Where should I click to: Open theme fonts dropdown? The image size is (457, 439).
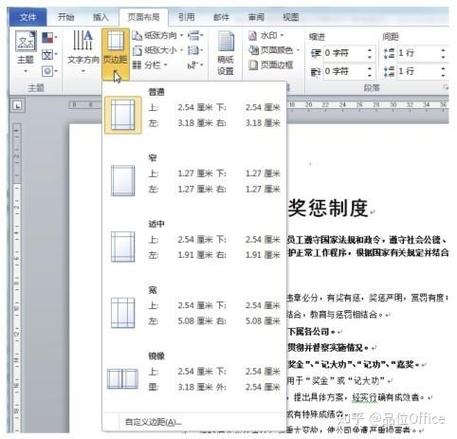tap(49, 54)
